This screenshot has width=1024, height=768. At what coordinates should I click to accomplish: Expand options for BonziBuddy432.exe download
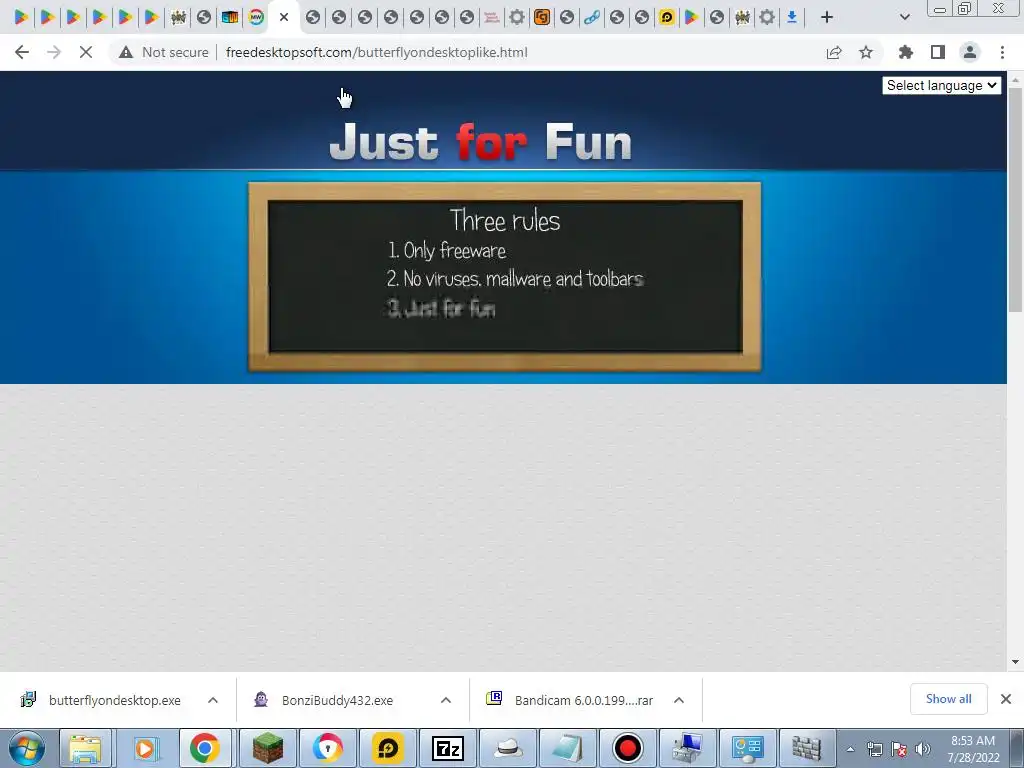pyautogui.click(x=446, y=700)
